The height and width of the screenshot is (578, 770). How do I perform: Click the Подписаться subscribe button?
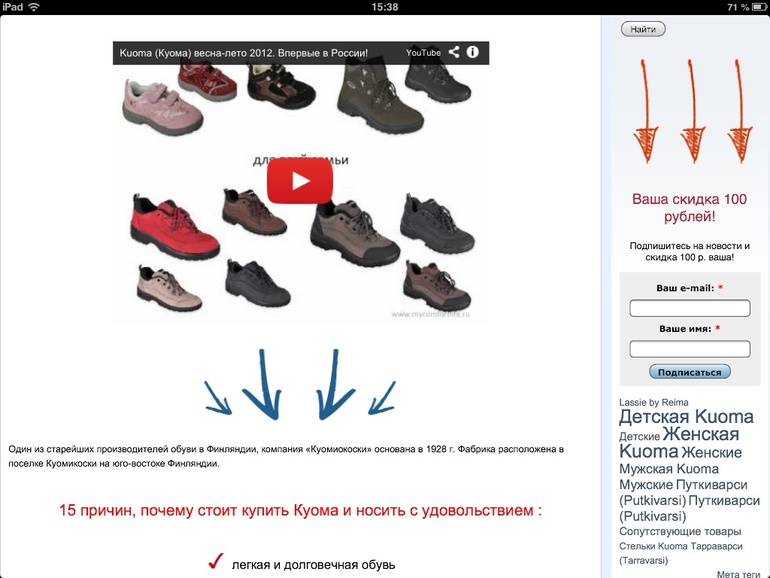[689, 372]
